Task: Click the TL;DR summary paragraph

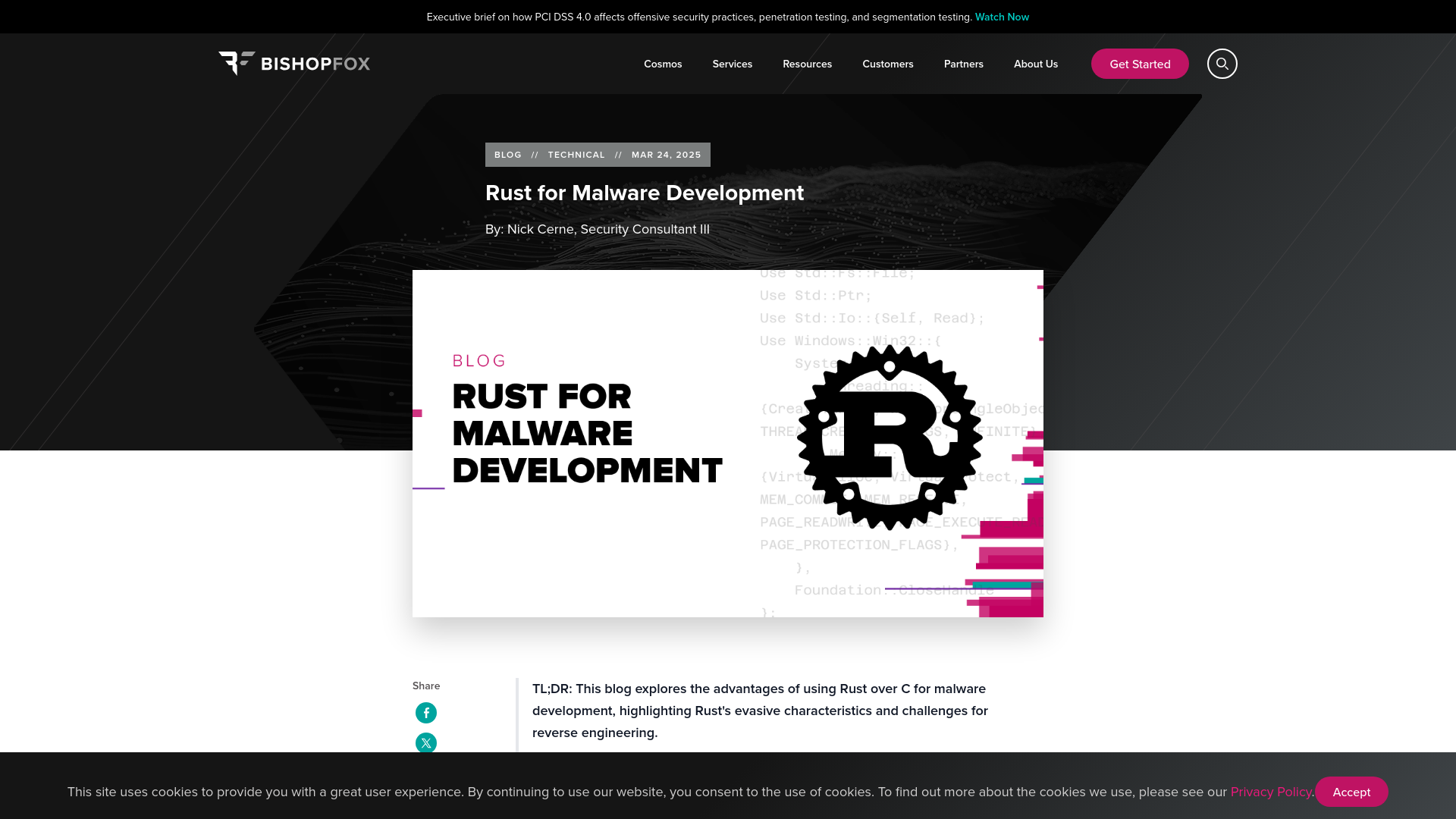Action: [x=760, y=711]
